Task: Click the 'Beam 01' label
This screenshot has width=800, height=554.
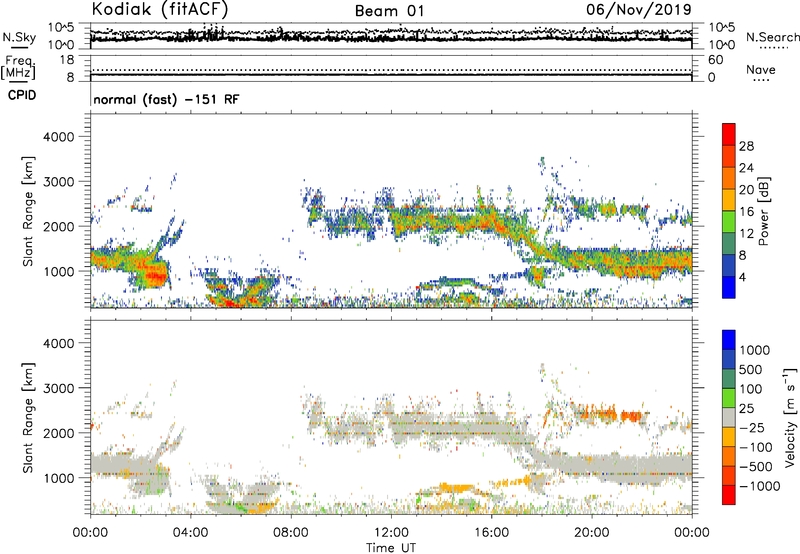Action: (x=389, y=11)
